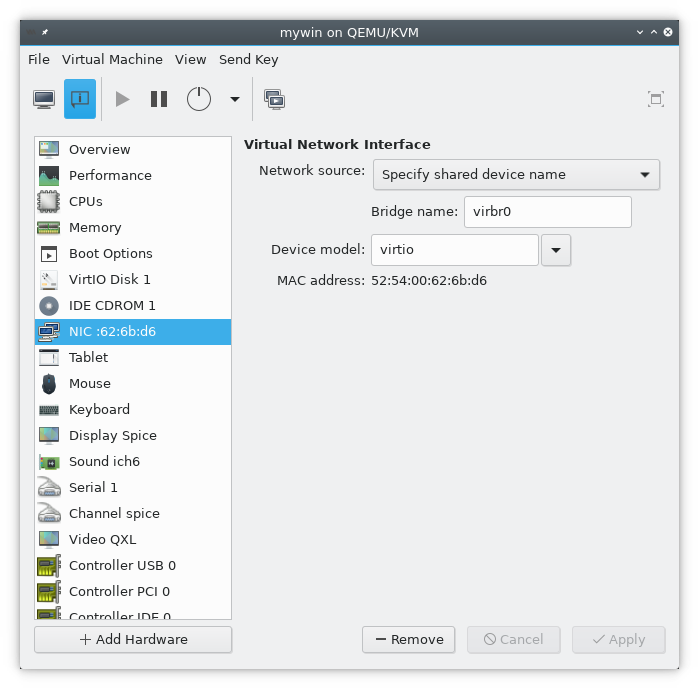Screen dimensions: 699x689
Task: Select the Controller PCI 0 label
Action: (x=119, y=591)
